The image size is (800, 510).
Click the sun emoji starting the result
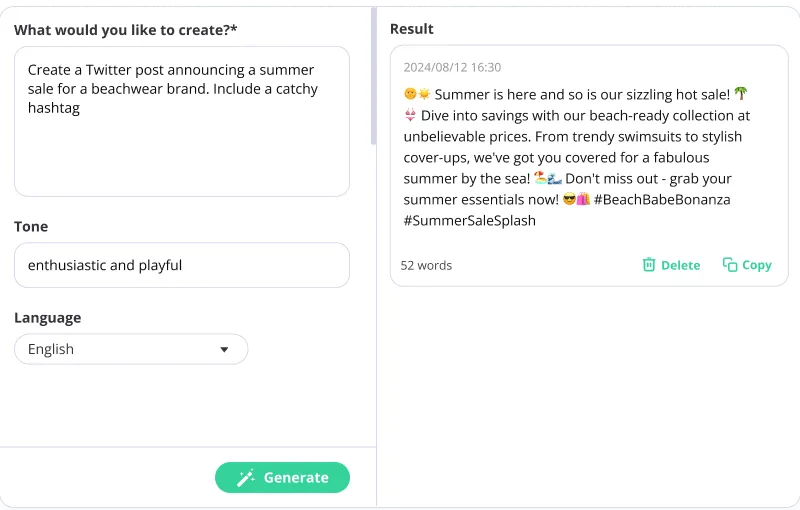click(x=423, y=95)
